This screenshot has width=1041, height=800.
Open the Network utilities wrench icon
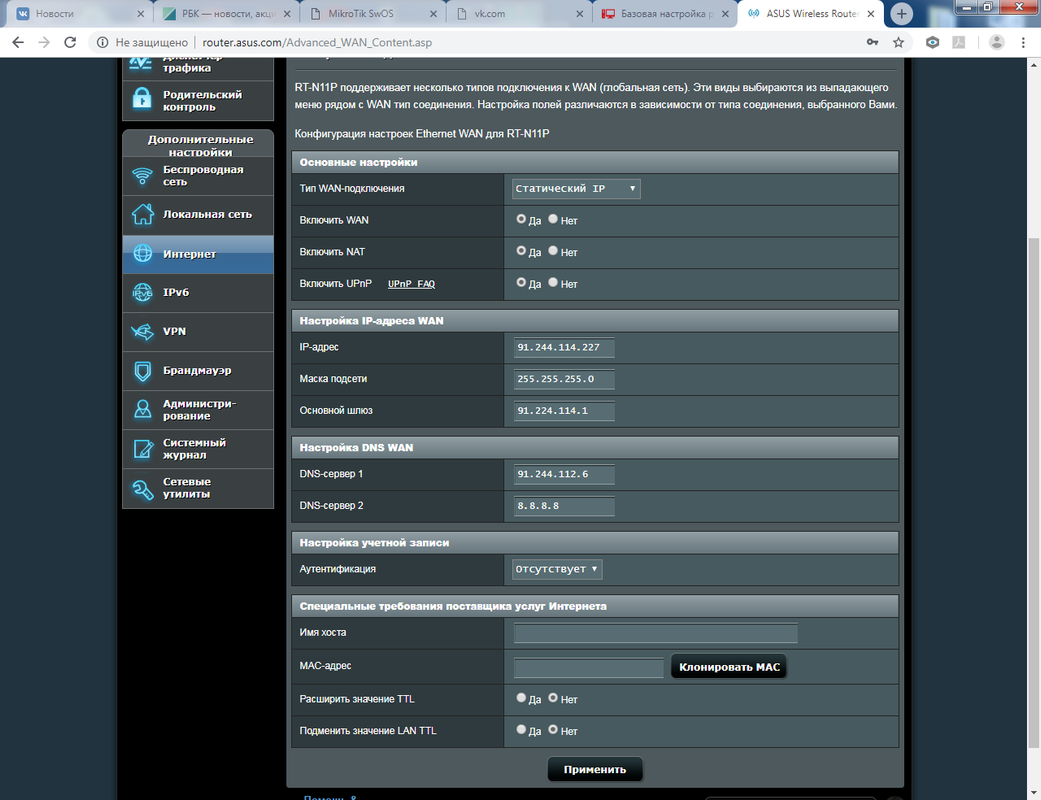142,489
